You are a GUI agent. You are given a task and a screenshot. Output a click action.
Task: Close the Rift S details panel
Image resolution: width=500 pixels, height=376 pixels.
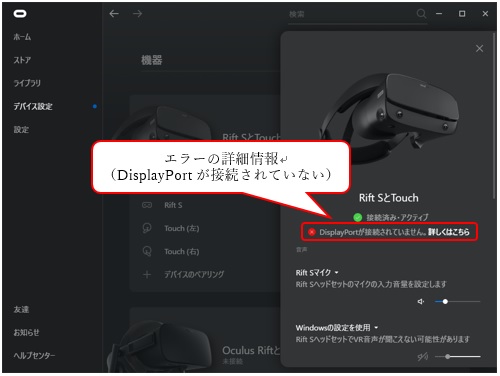tap(479, 49)
